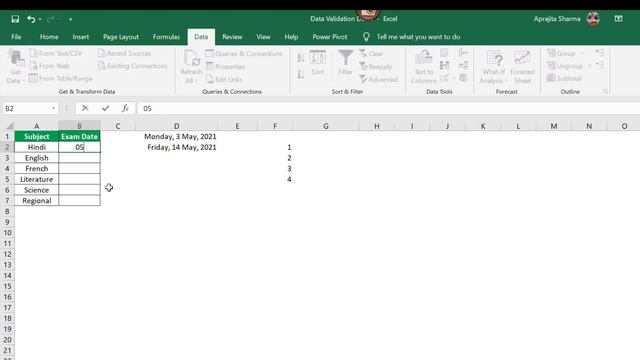Open the Data Validation dropdown arrow
The height and width of the screenshot is (360, 640).
click(x=453, y=78)
